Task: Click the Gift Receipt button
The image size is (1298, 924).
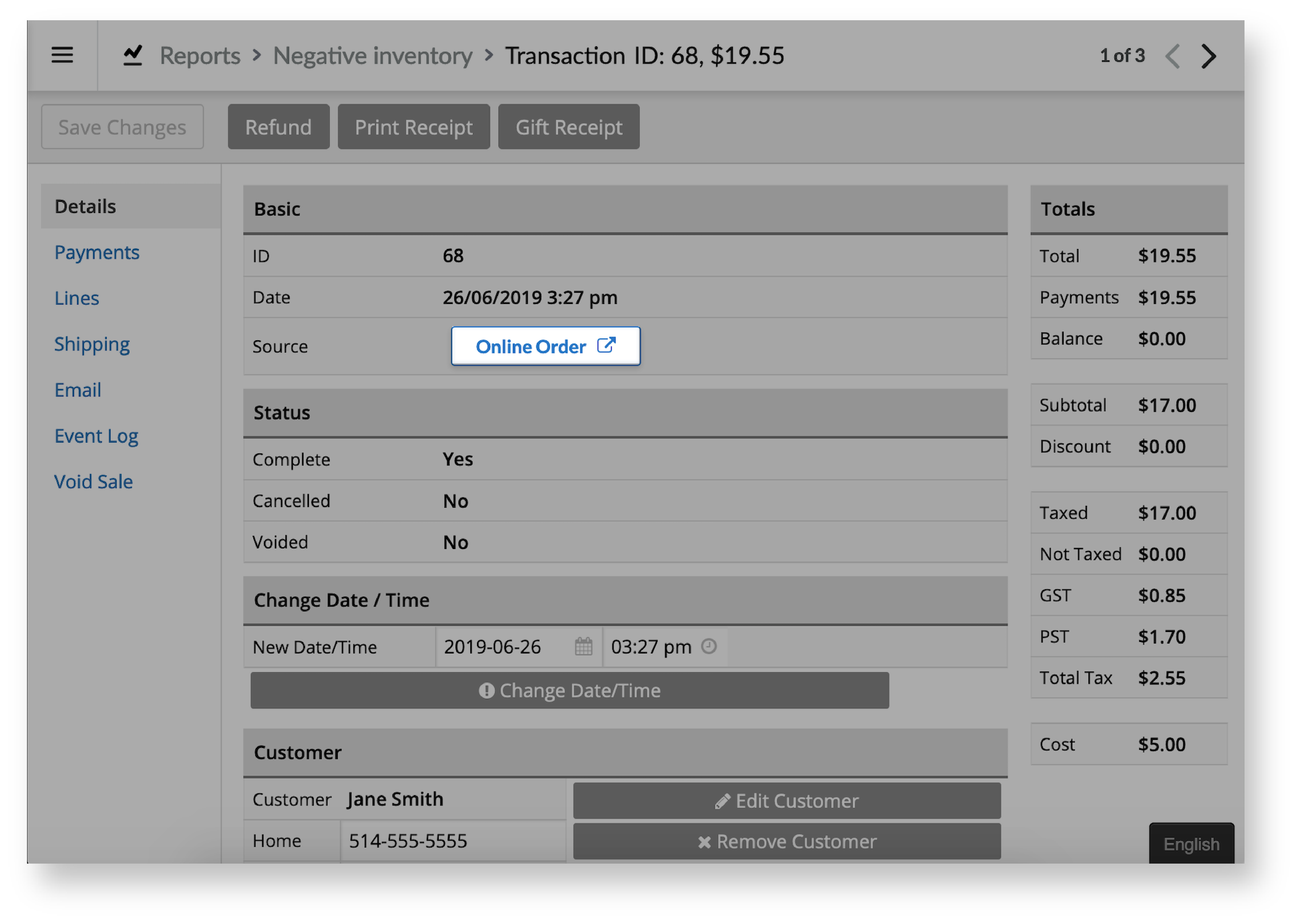Action: coord(569,127)
